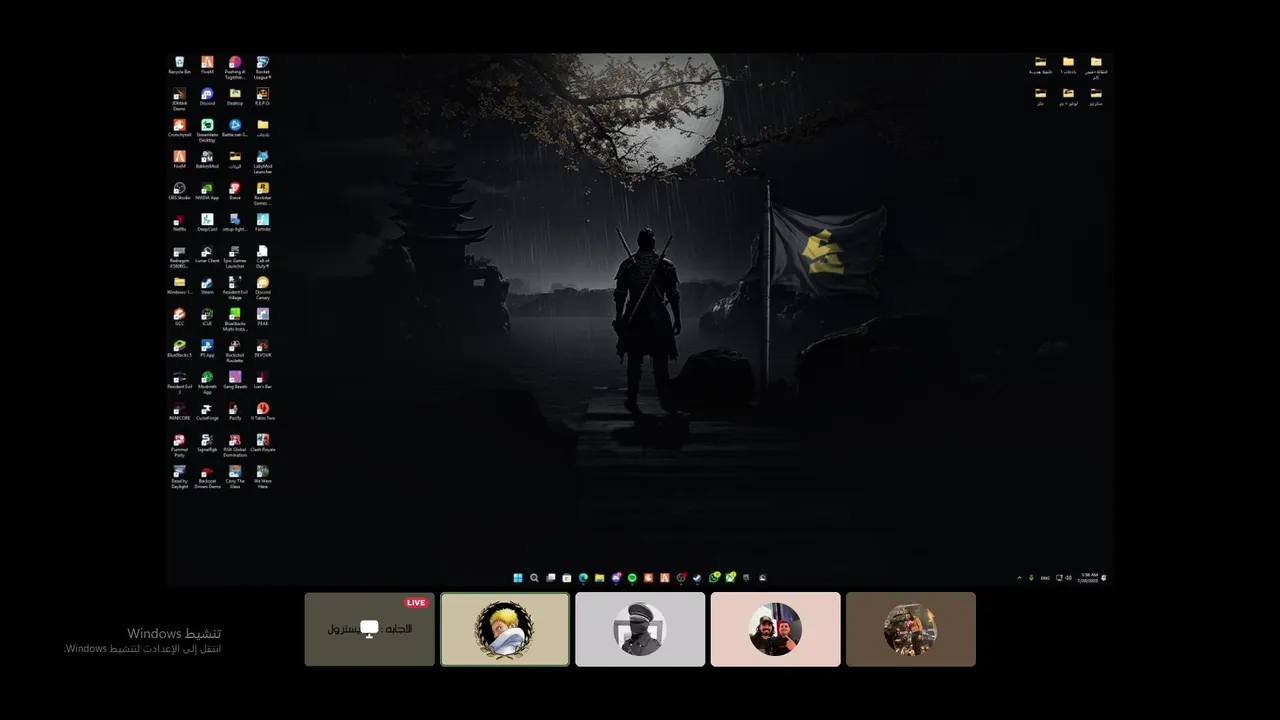Open Streamlabs Desktop shortcut
Viewport: 1280px width, 720px height.
tap(207, 130)
